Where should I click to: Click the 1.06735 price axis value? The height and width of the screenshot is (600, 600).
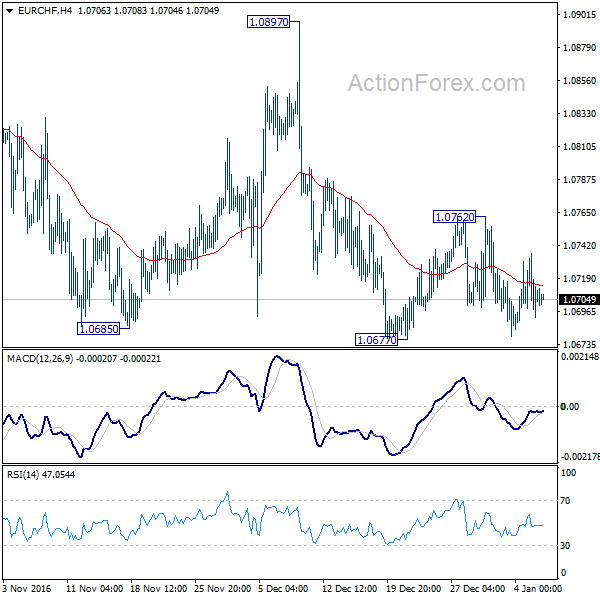click(x=579, y=344)
